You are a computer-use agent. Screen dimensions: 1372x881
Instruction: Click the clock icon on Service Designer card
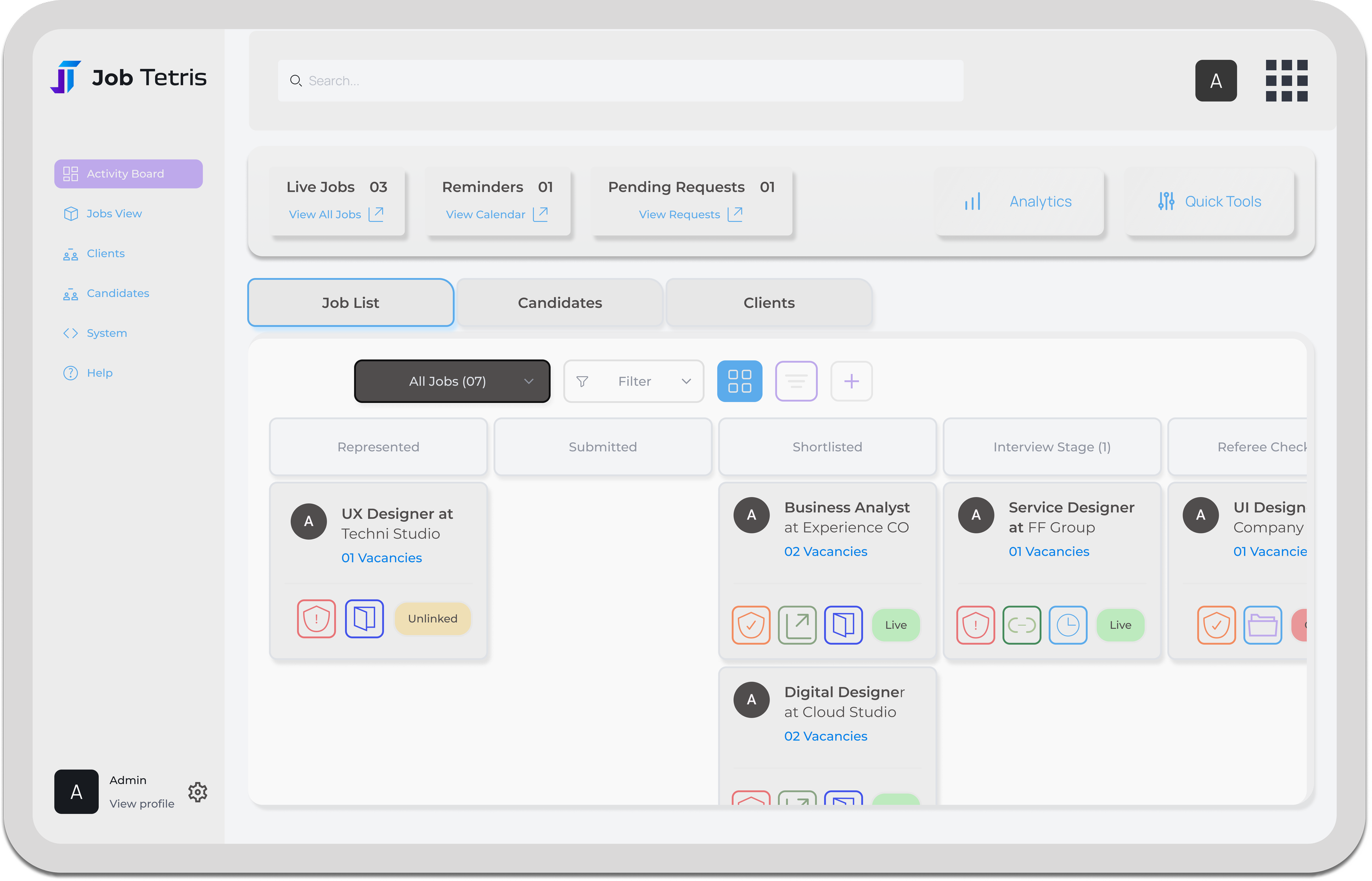[x=1067, y=625]
